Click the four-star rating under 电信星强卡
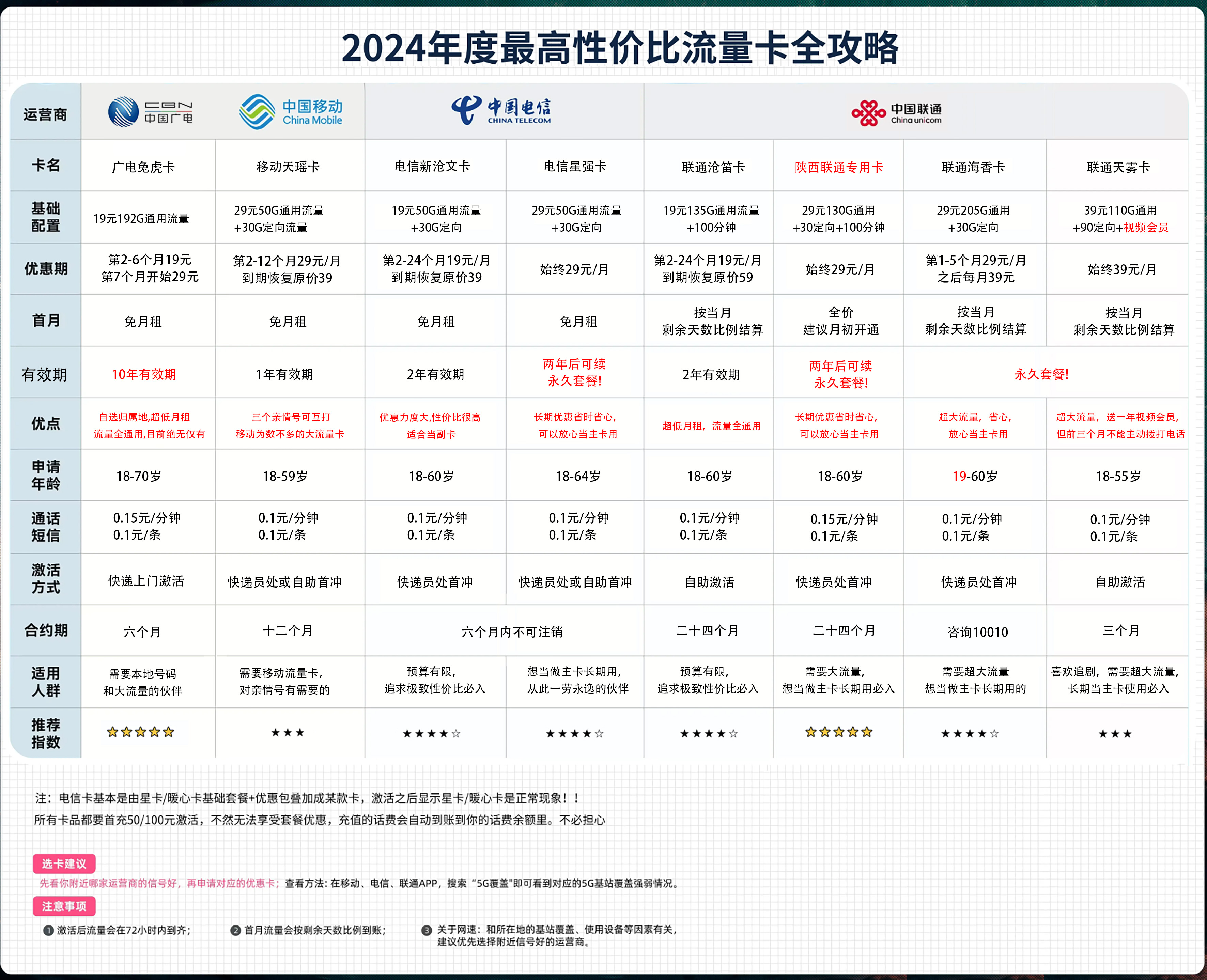 pos(575,734)
